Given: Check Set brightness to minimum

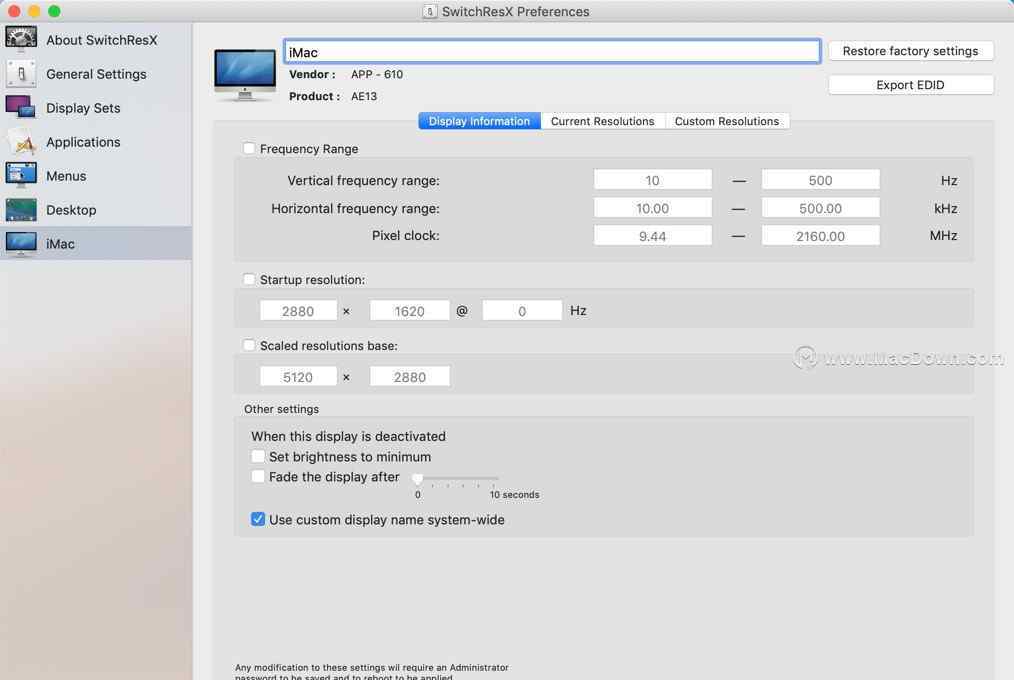Looking at the screenshot, I should (258, 456).
